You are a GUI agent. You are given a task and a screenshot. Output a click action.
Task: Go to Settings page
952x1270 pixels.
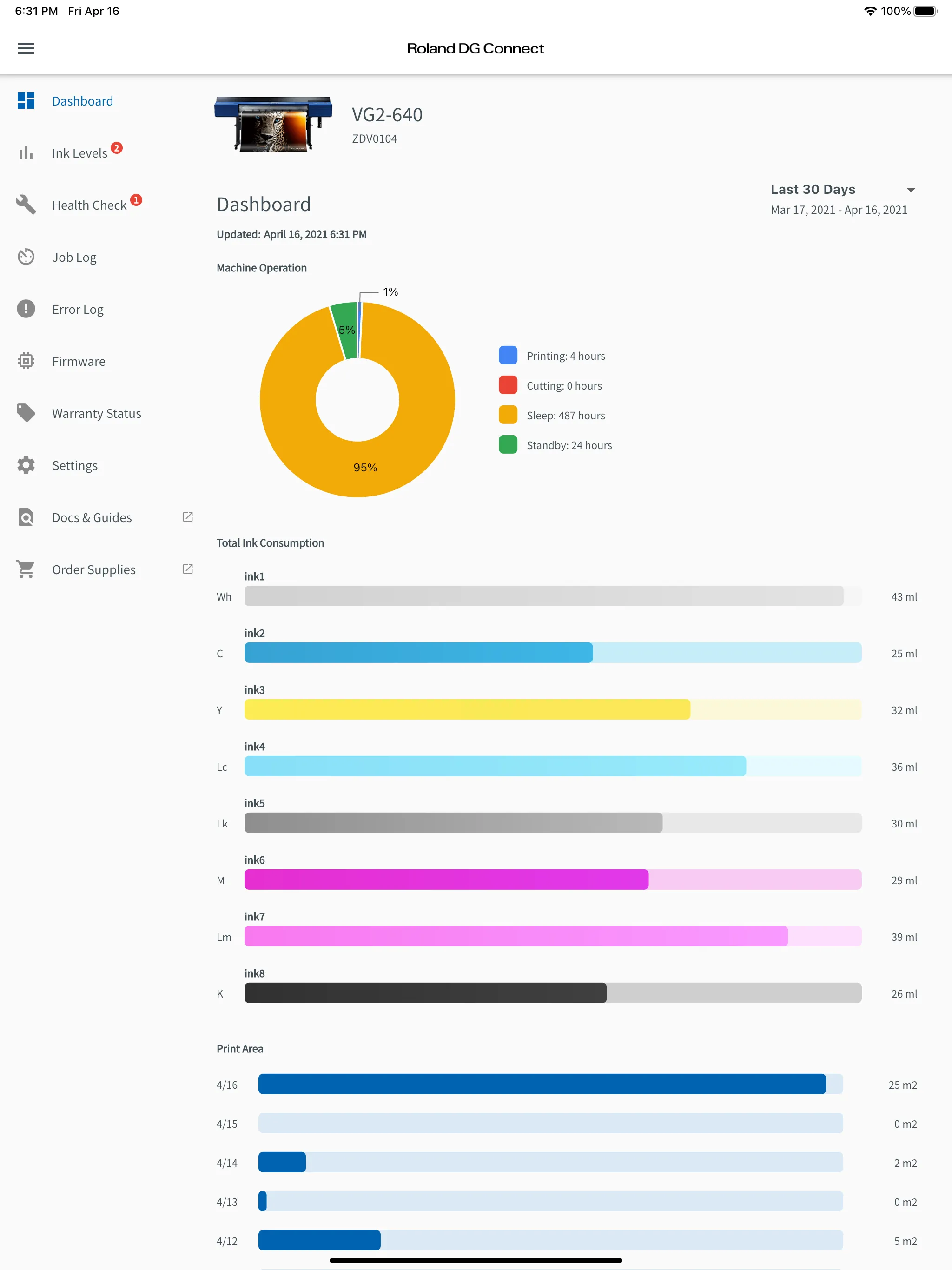click(x=75, y=466)
